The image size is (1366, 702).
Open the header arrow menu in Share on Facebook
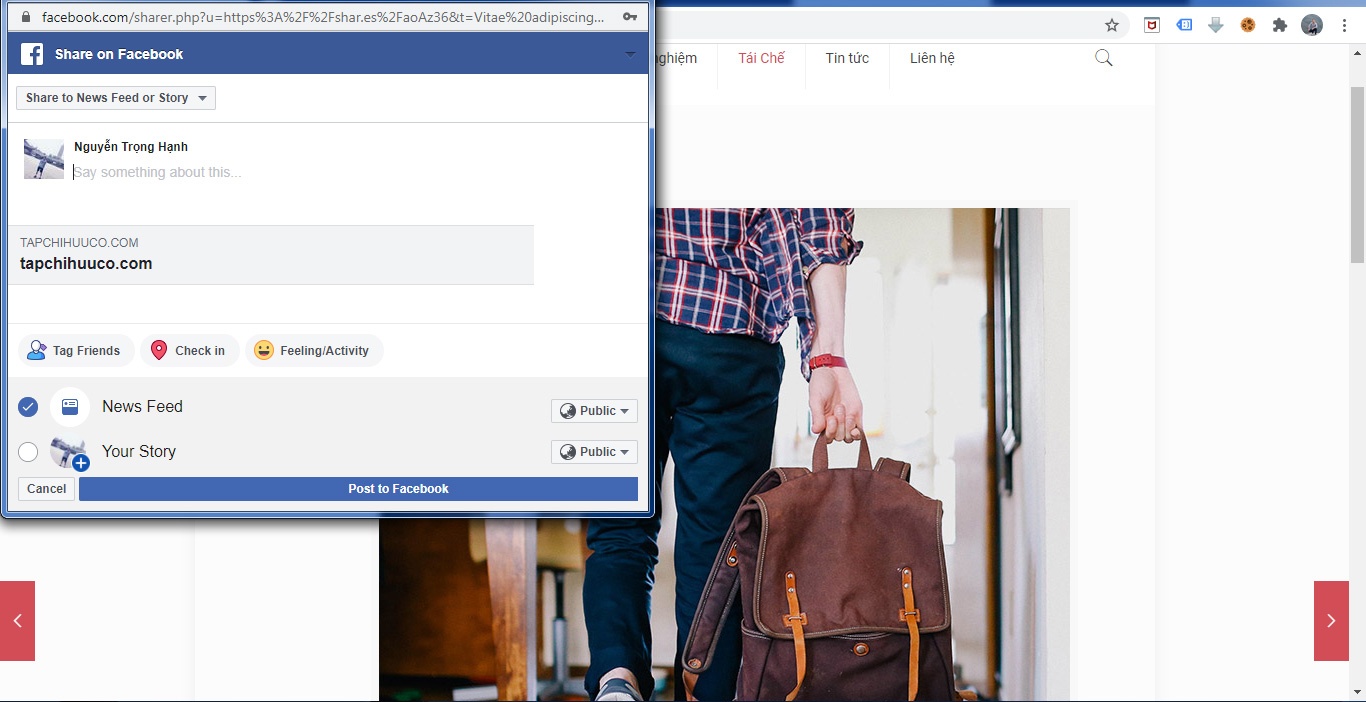pos(630,54)
